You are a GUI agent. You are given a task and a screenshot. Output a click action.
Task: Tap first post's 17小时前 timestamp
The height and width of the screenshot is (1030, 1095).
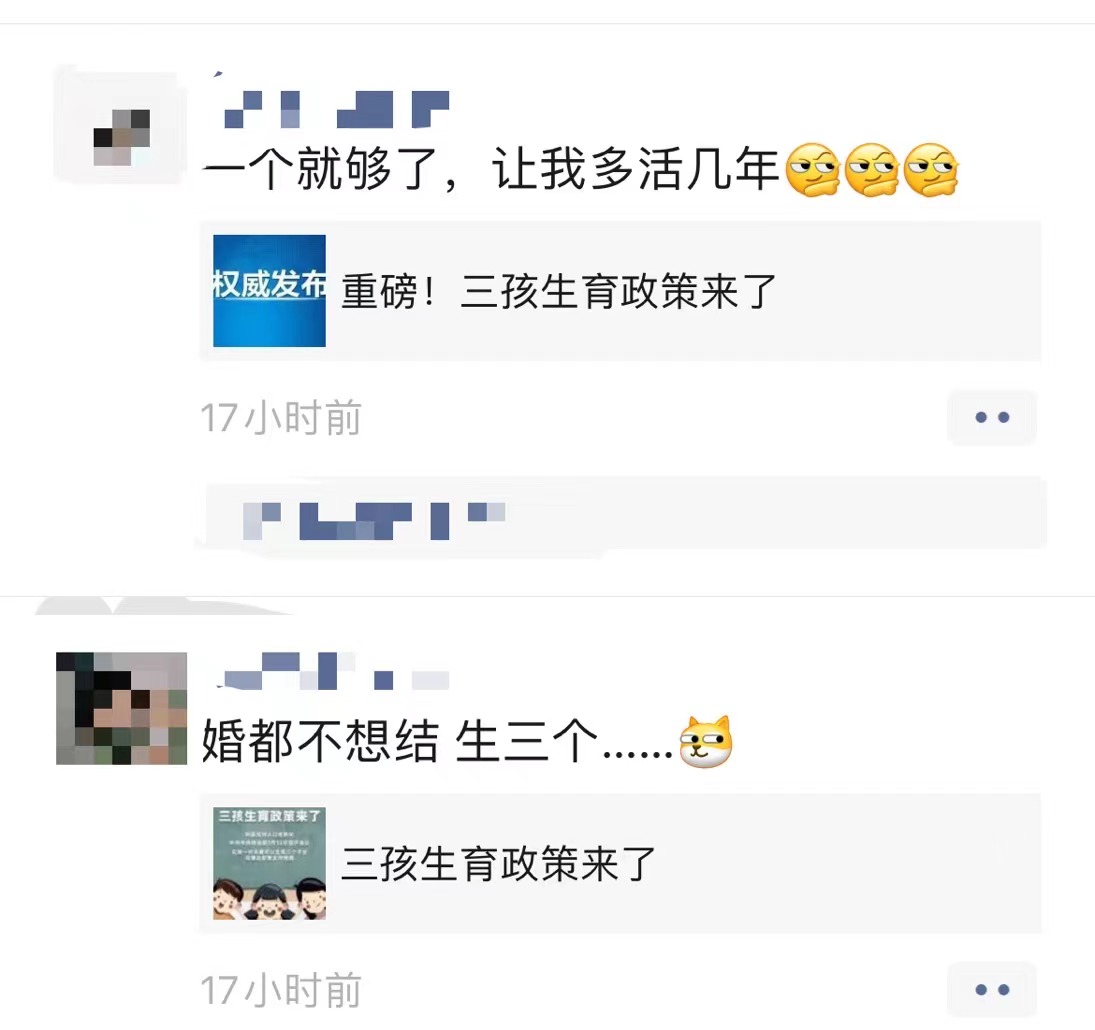[281, 418]
